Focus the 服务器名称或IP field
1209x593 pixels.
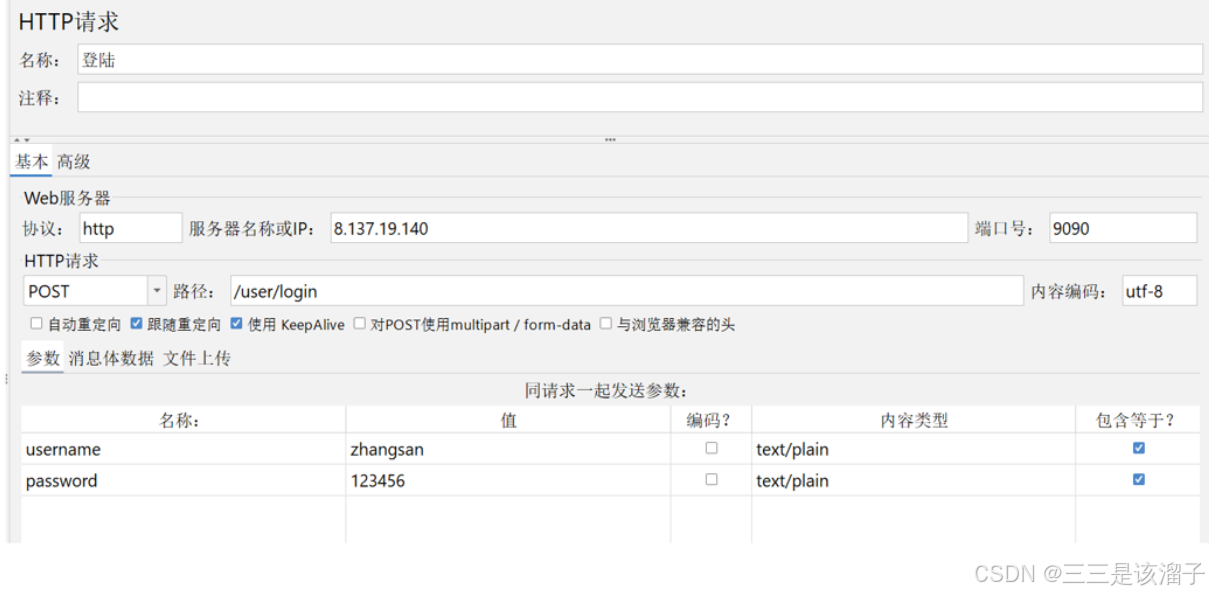[x=648, y=228]
